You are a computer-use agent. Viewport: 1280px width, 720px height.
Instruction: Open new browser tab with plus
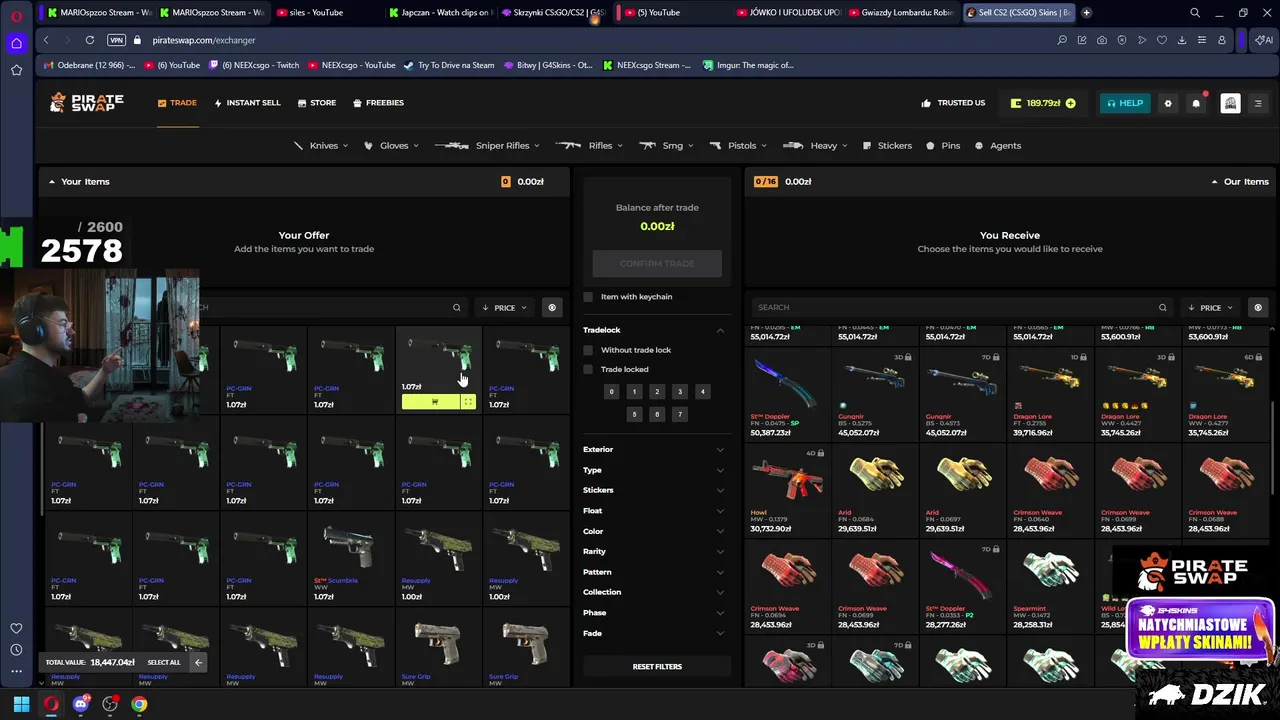click(1086, 12)
